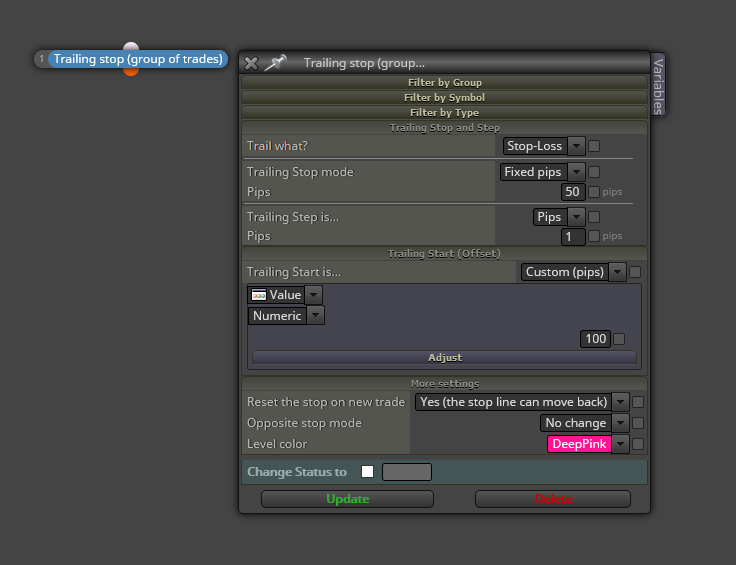The width and height of the screenshot is (736, 565).
Task: Expand the Filter by Symbol section
Action: [x=445, y=98]
